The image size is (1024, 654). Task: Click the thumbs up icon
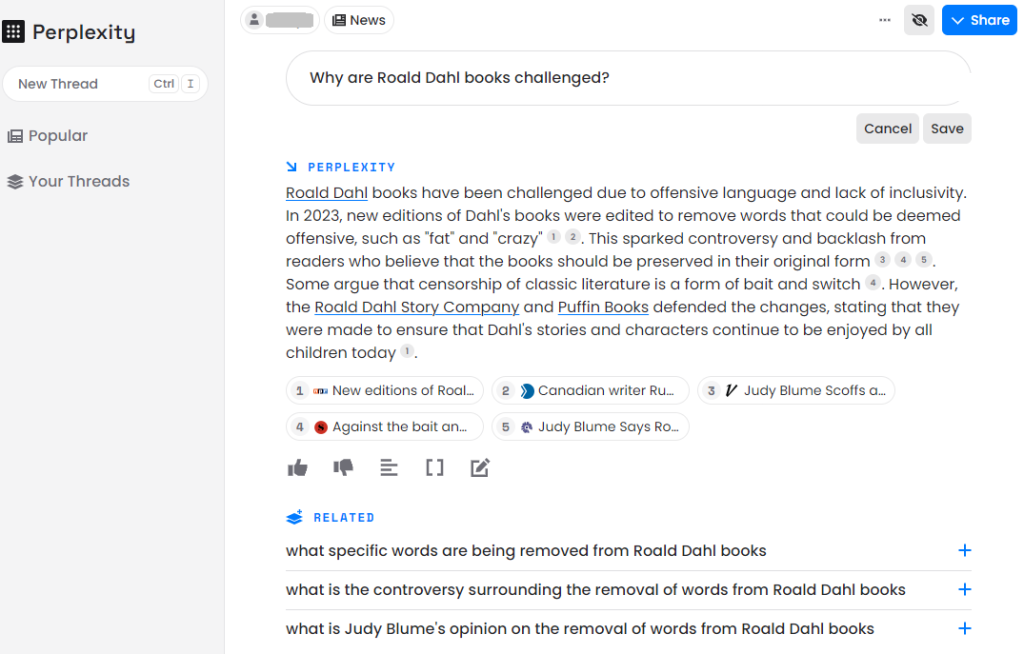tap(297, 468)
